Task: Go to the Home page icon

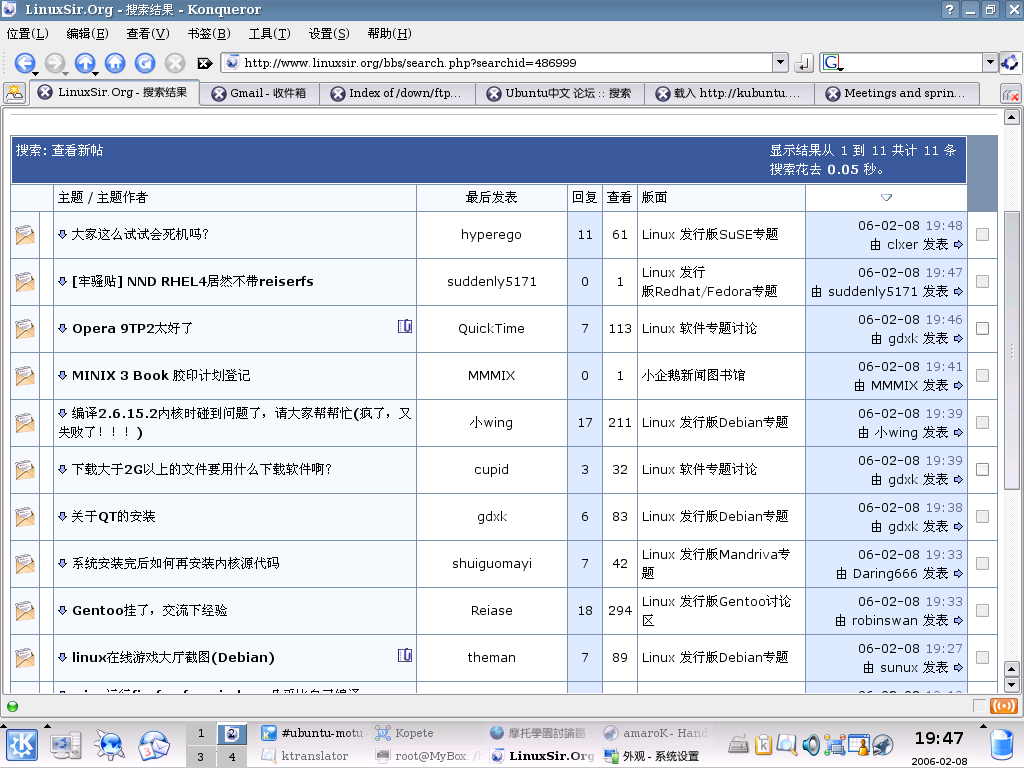Action: point(115,63)
